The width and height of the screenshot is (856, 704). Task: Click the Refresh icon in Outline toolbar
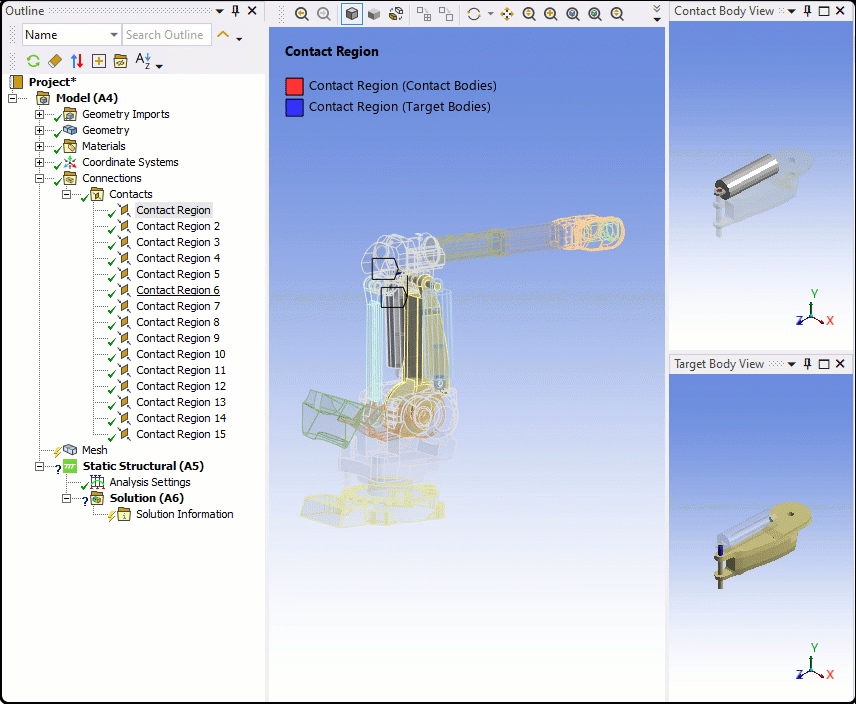click(33, 61)
